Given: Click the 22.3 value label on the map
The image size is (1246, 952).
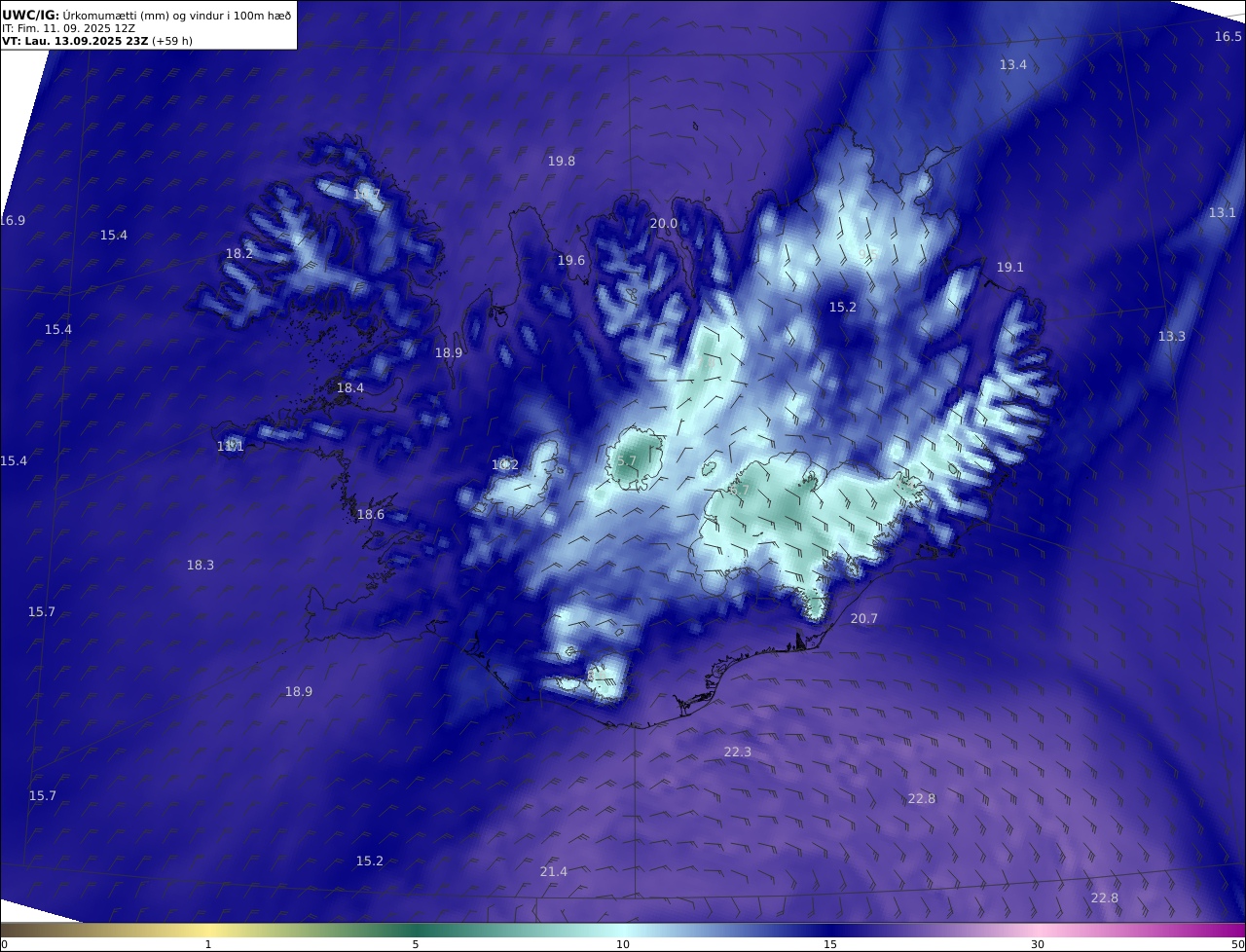Looking at the screenshot, I should 738,751.
